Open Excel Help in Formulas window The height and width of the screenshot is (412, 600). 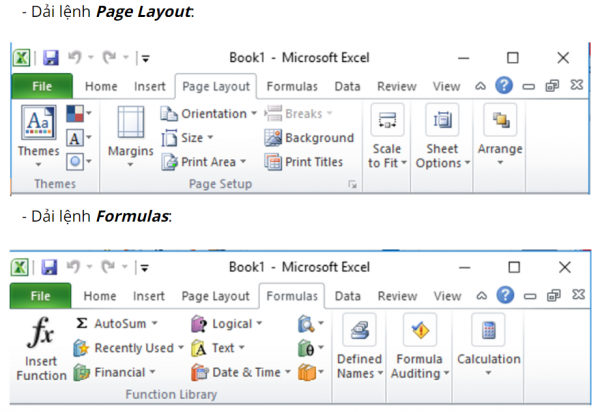(505, 295)
